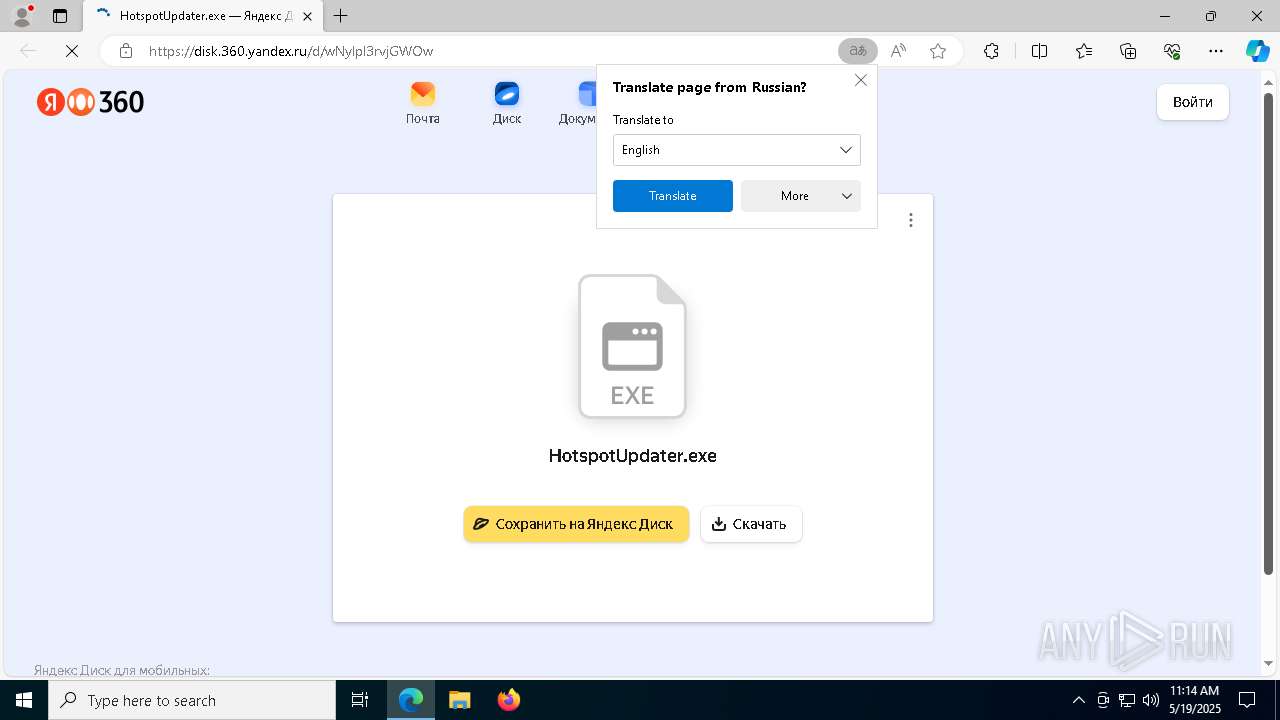1280x720 pixels.
Task: Click browser Back arrow
Action: (x=28, y=51)
